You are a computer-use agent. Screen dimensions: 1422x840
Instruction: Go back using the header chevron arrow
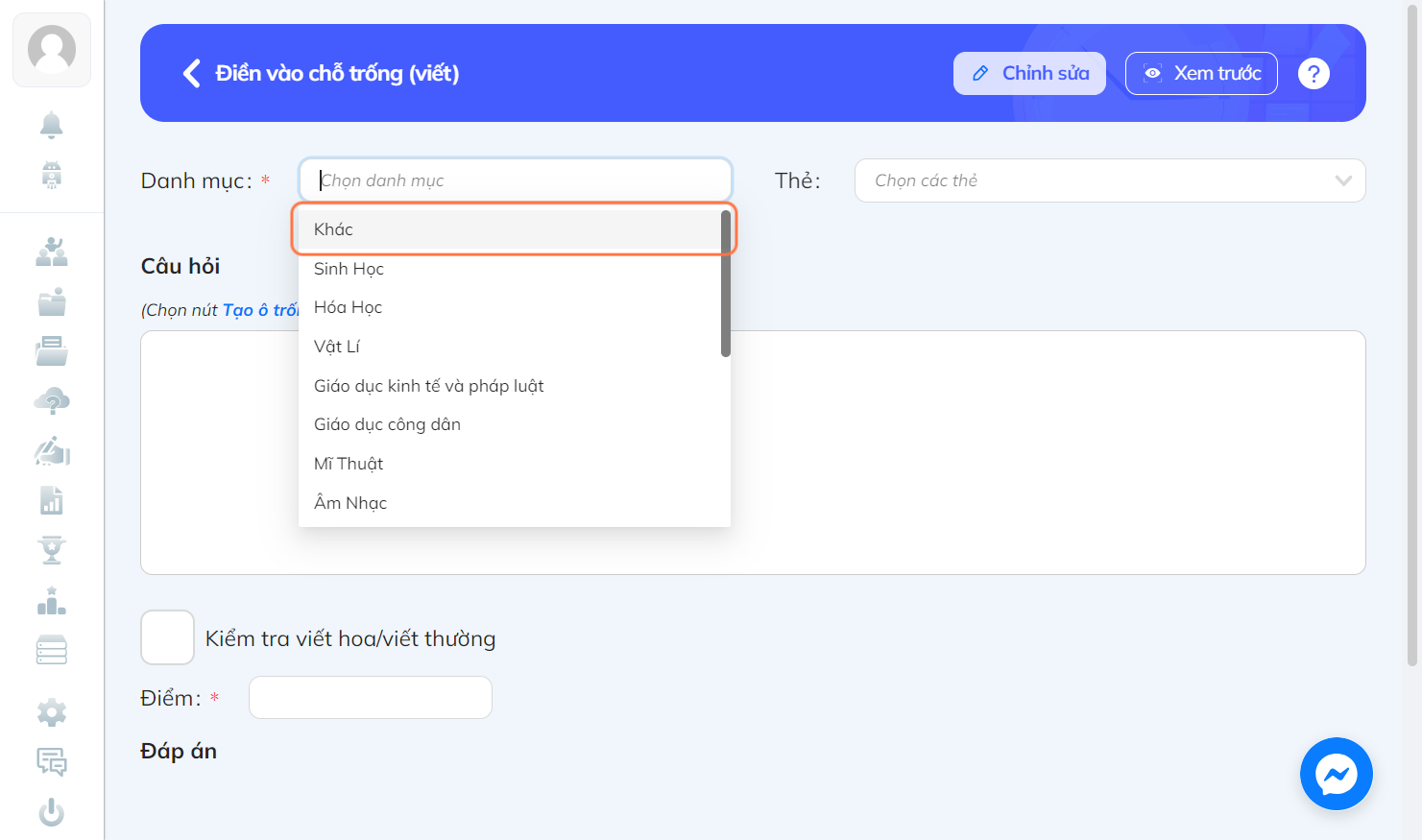pyautogui.click(x=191, y=73)
